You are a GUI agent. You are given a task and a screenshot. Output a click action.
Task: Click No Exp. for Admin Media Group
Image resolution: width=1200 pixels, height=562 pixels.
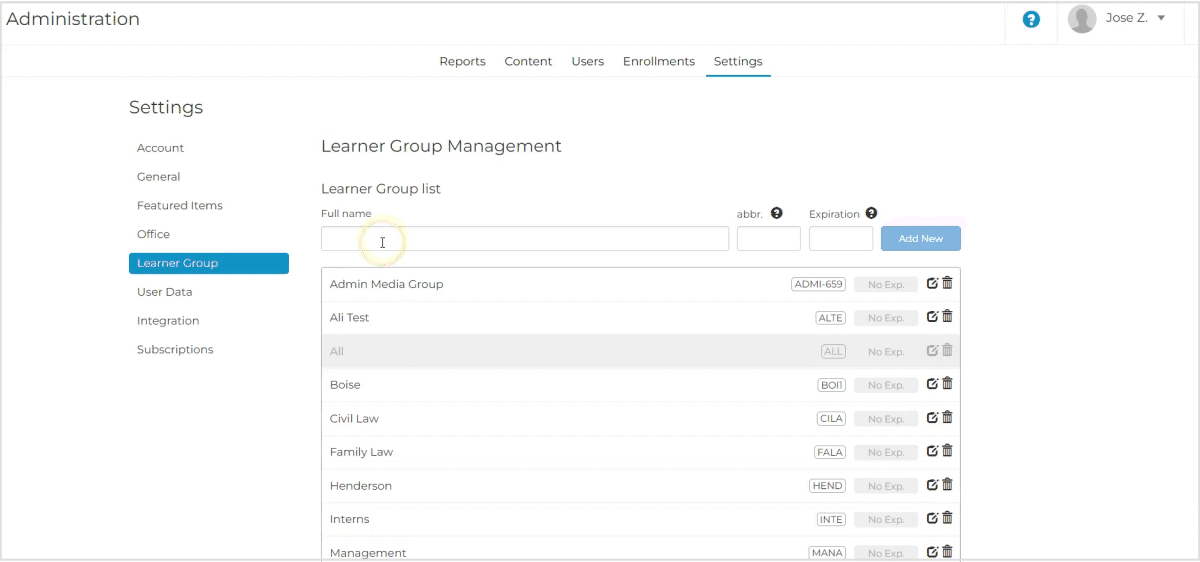(886, 284)
